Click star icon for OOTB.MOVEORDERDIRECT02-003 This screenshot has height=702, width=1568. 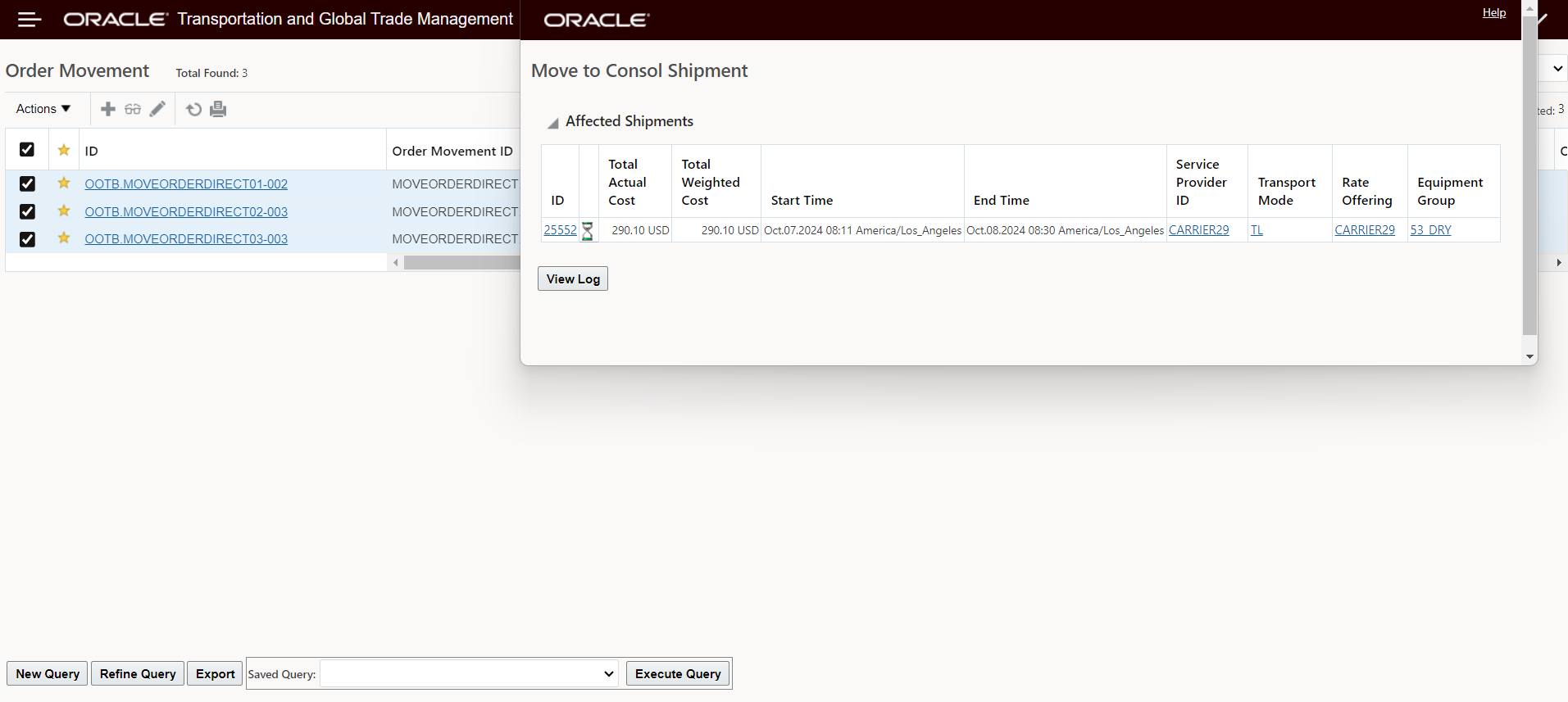click(x=64, y=211)
